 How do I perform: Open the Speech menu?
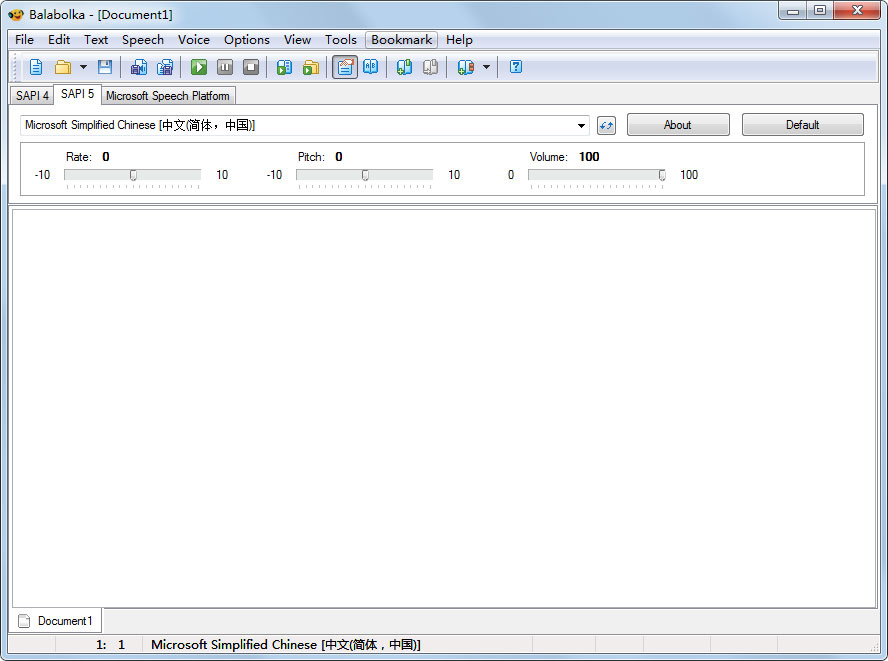click(x=143, y=40)
